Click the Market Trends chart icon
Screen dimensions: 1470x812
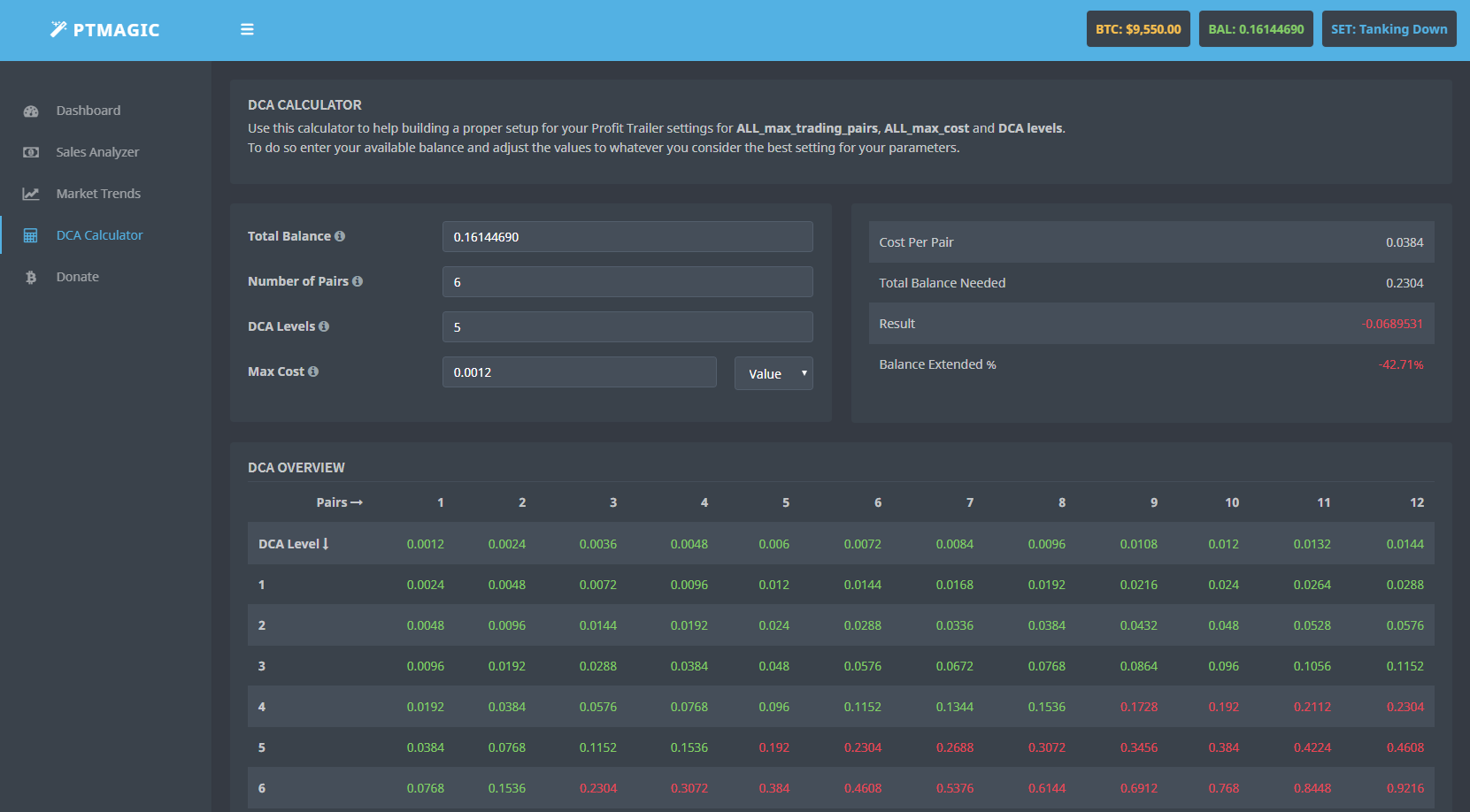31,194
